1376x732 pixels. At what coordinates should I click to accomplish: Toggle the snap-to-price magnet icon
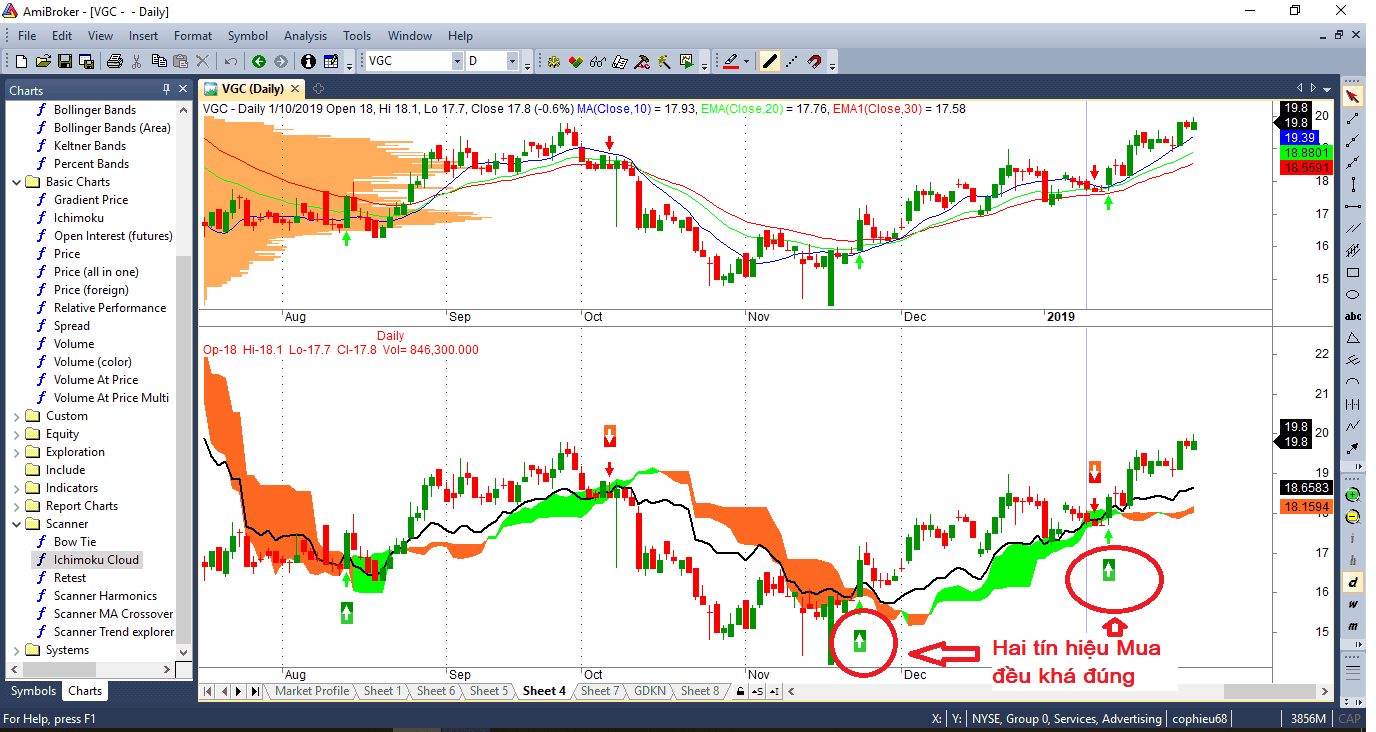pos(814,61)
